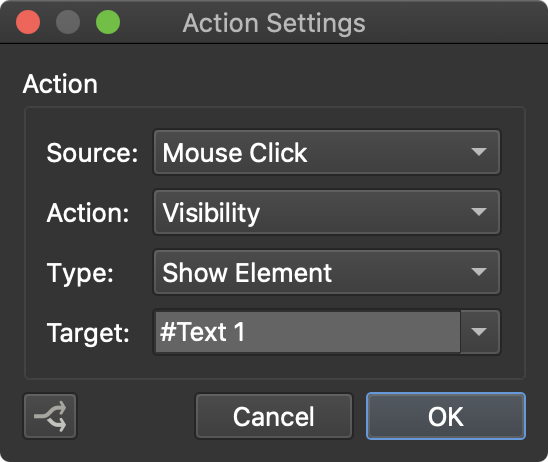This screenshot has height=462, width=548.
Task: Click the Target field containing #Text 1
Action: 308,332
